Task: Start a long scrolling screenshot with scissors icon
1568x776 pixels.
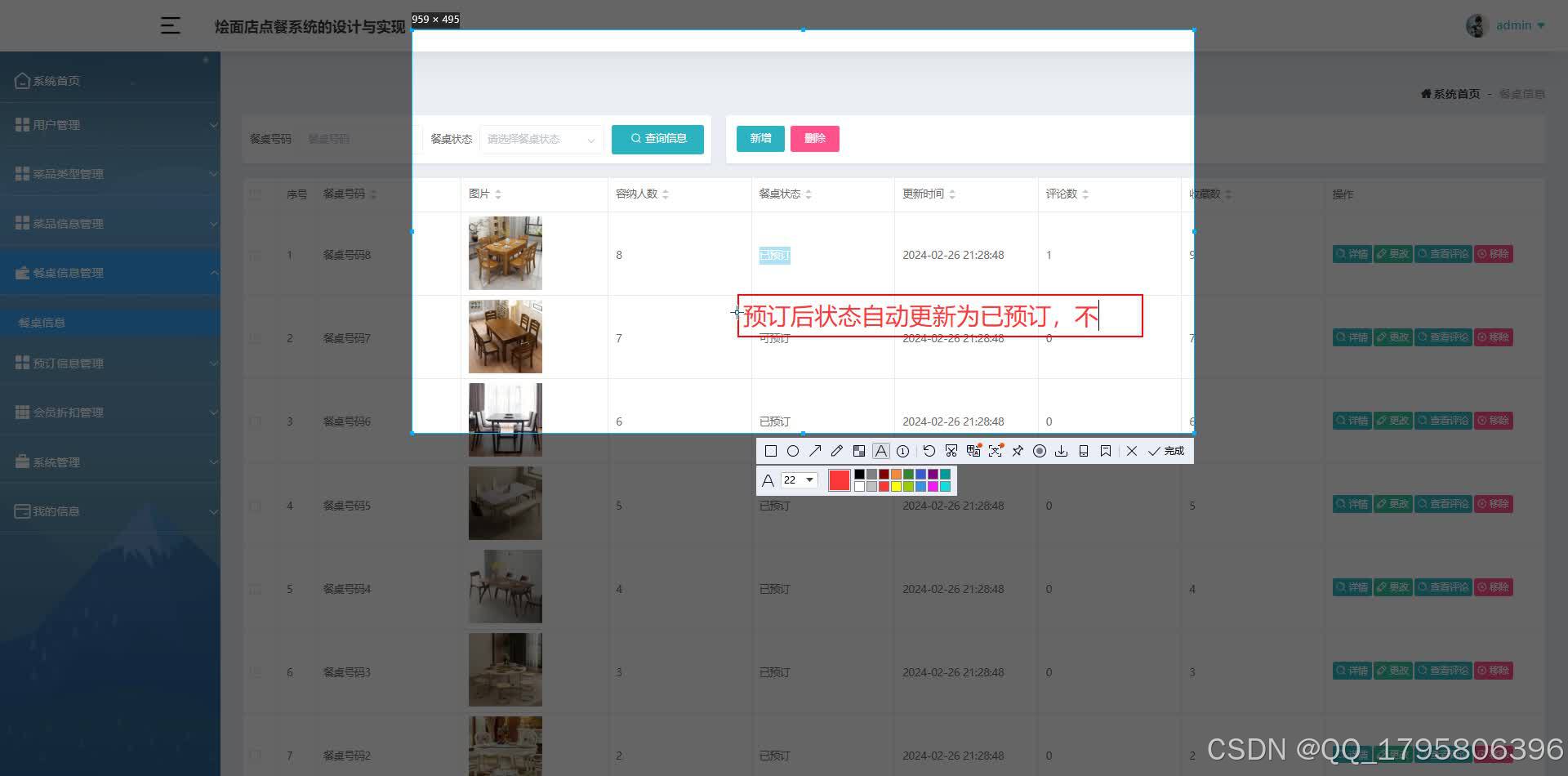Action: [951, 451]
